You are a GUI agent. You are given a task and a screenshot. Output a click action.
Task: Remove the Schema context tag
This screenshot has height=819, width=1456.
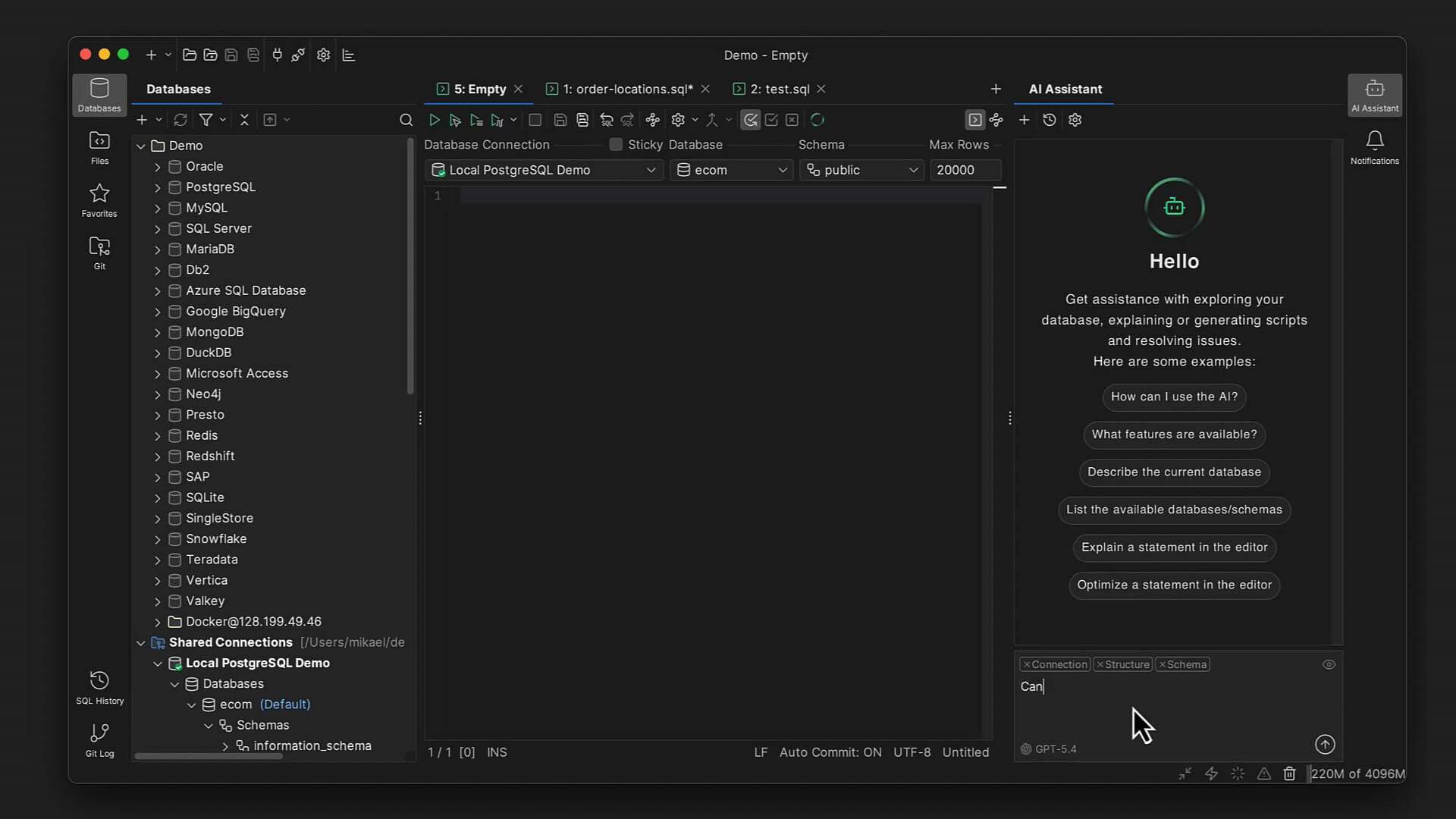[x=1163, y=665]
